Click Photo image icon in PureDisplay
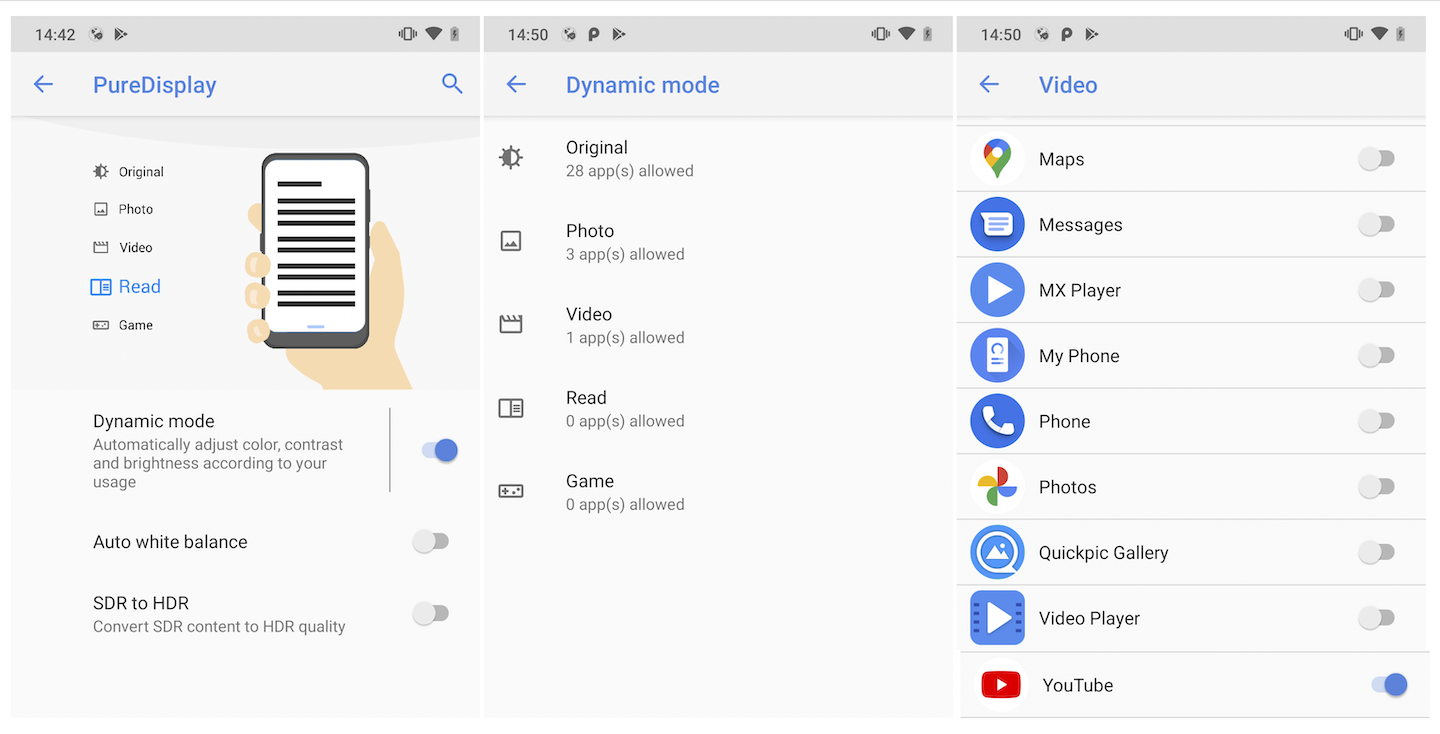The image size is (1440, 734). pyautogui.click(x=101, y=209)
